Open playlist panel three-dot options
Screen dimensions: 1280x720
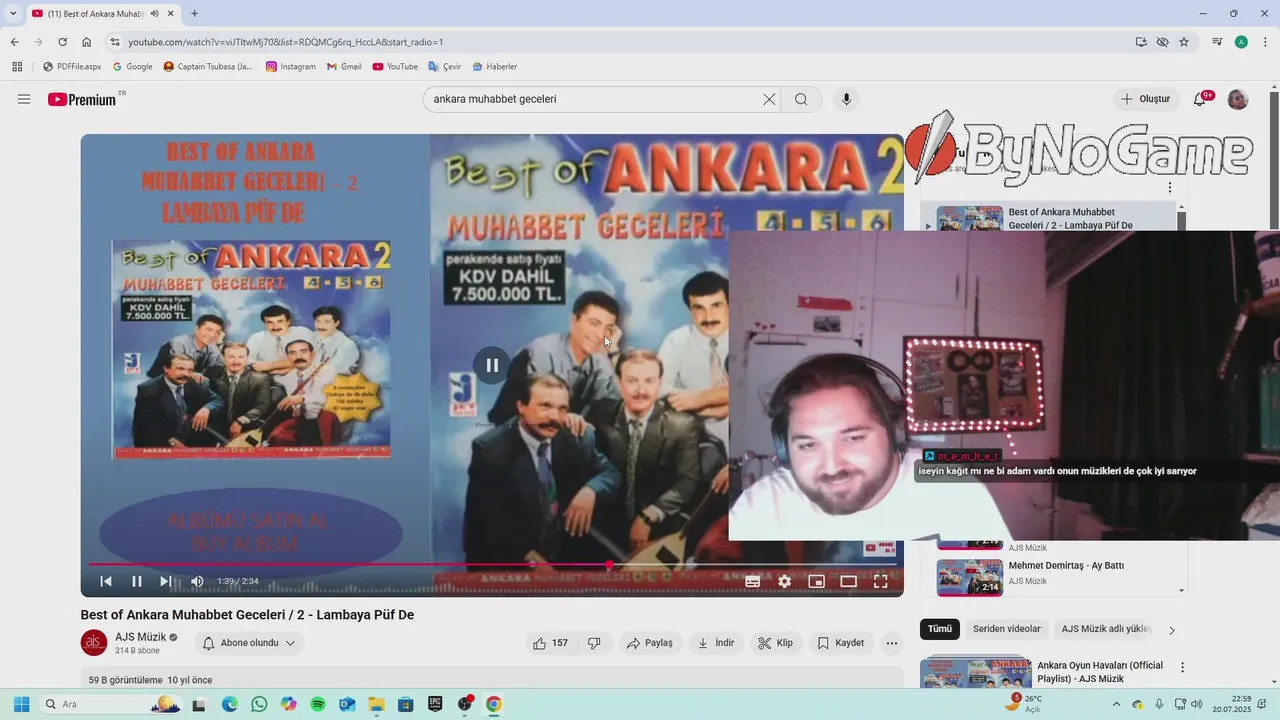coord(1169,187)
